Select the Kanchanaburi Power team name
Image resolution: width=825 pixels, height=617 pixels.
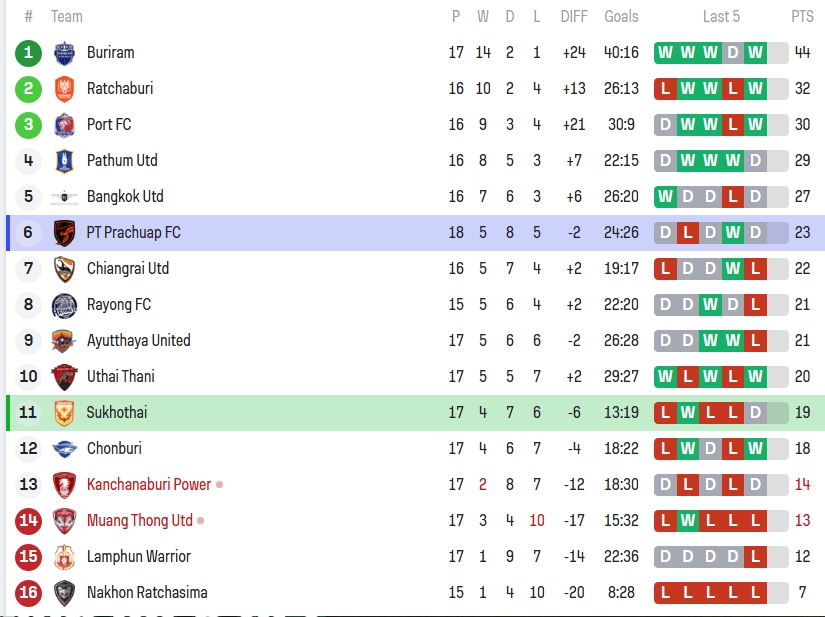click(149, 485)
